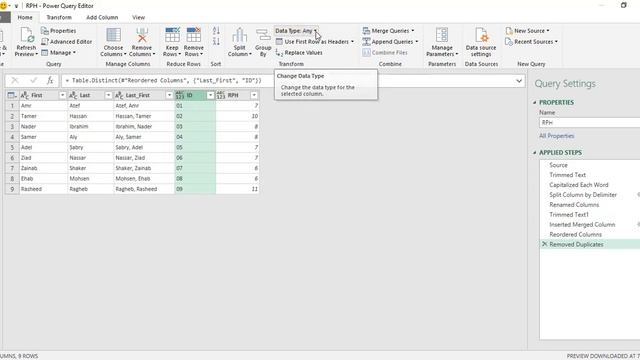The width and height of the screenshot is (640, 360).
Task: Open the All Properties link
Action: point(556,136)
